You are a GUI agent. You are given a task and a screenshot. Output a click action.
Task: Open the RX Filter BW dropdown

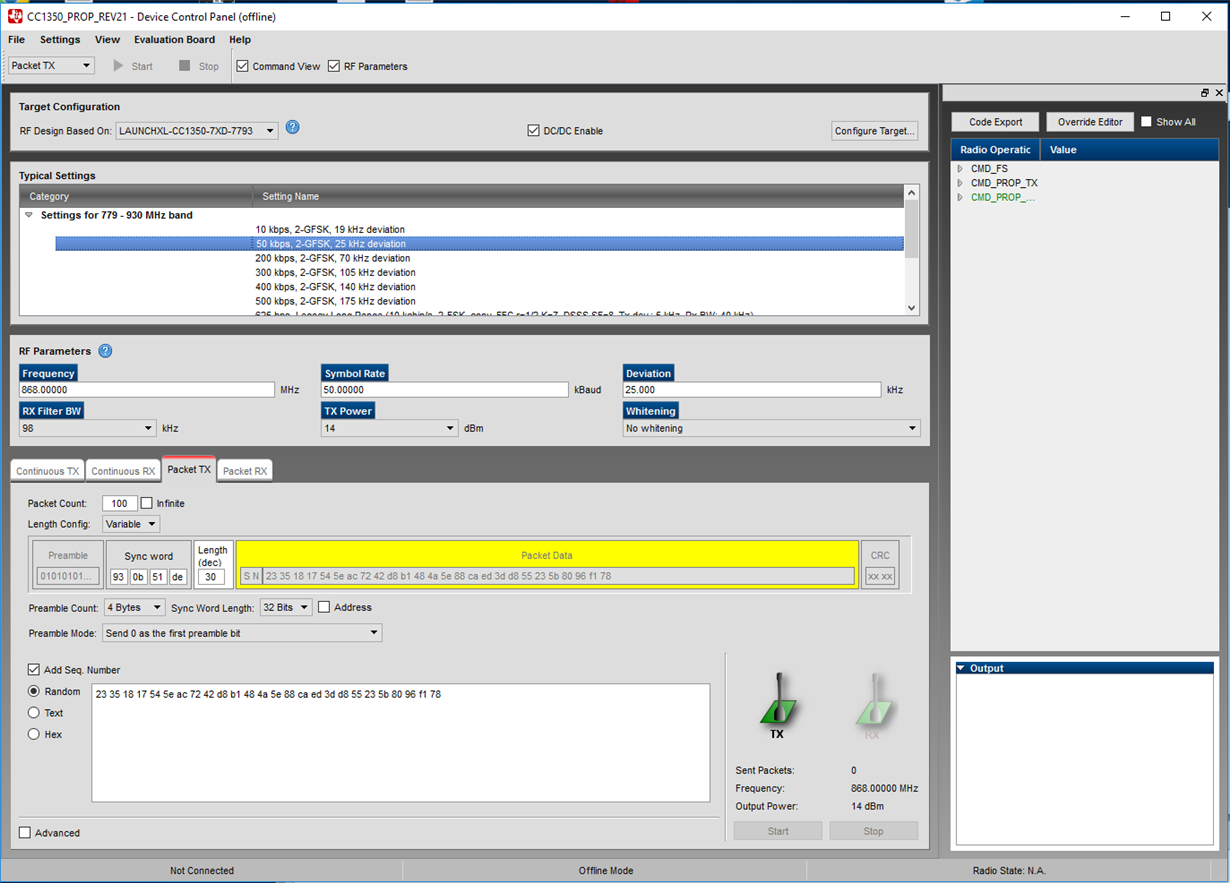pos(87,428)
